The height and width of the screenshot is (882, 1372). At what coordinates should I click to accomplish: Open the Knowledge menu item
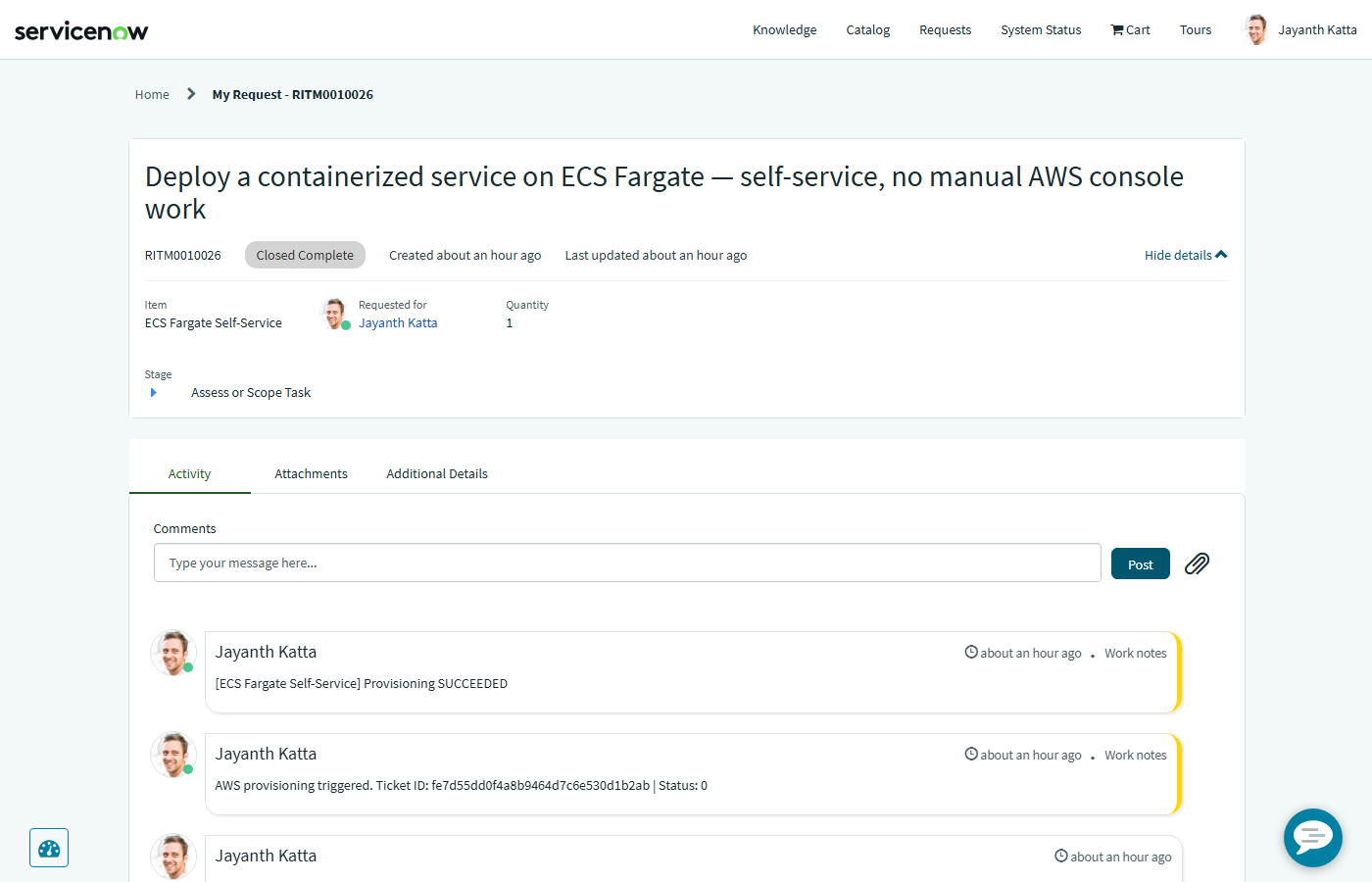[784, 29]
